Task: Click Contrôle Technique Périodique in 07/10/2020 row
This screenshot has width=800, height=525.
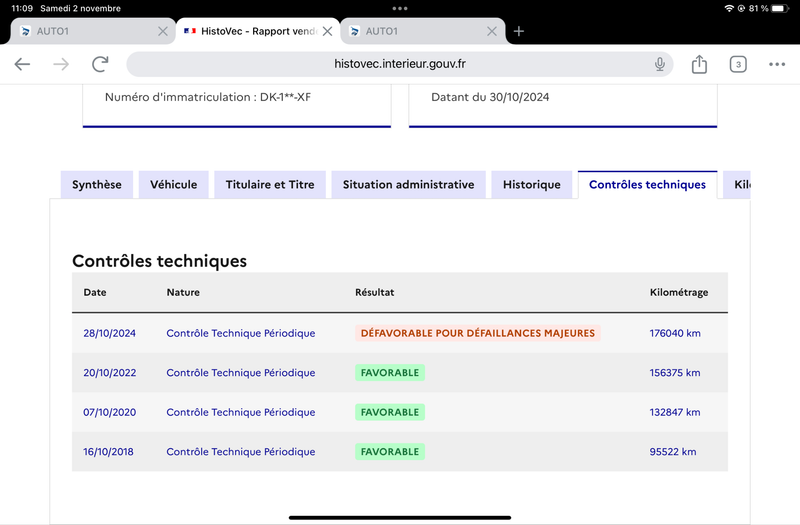Action: point(241,412)
